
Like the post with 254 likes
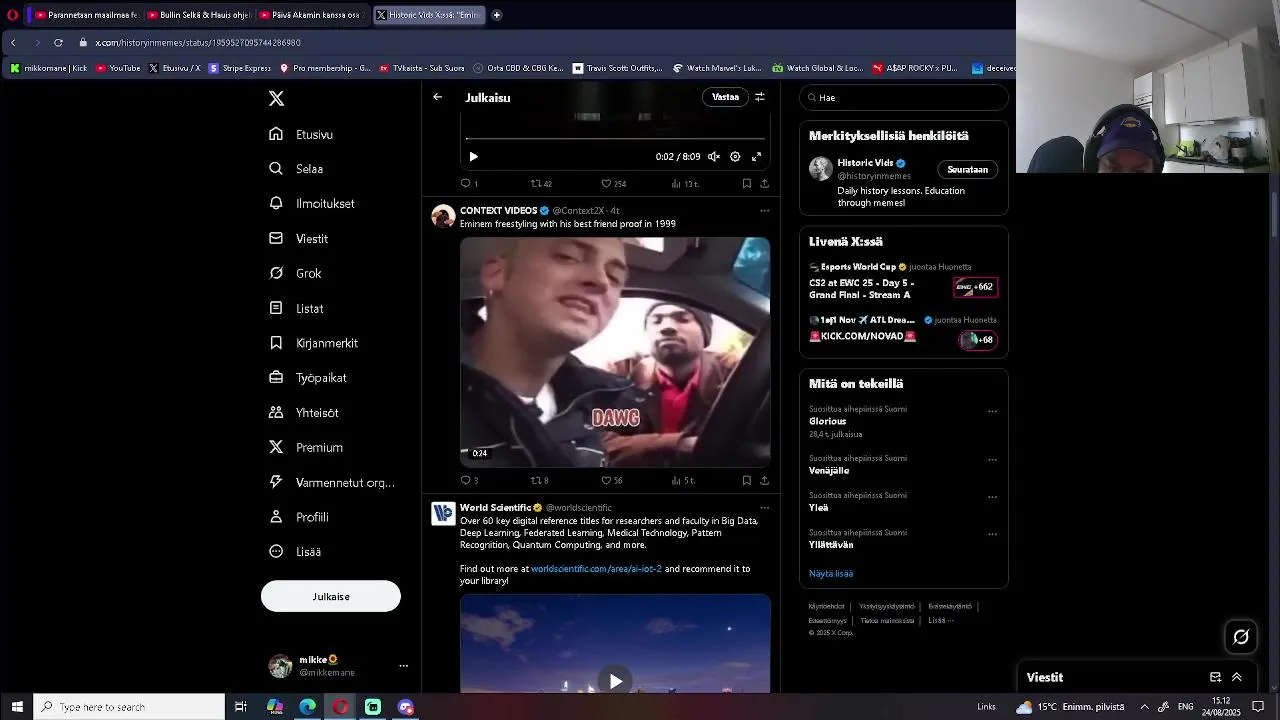(613, 184)
